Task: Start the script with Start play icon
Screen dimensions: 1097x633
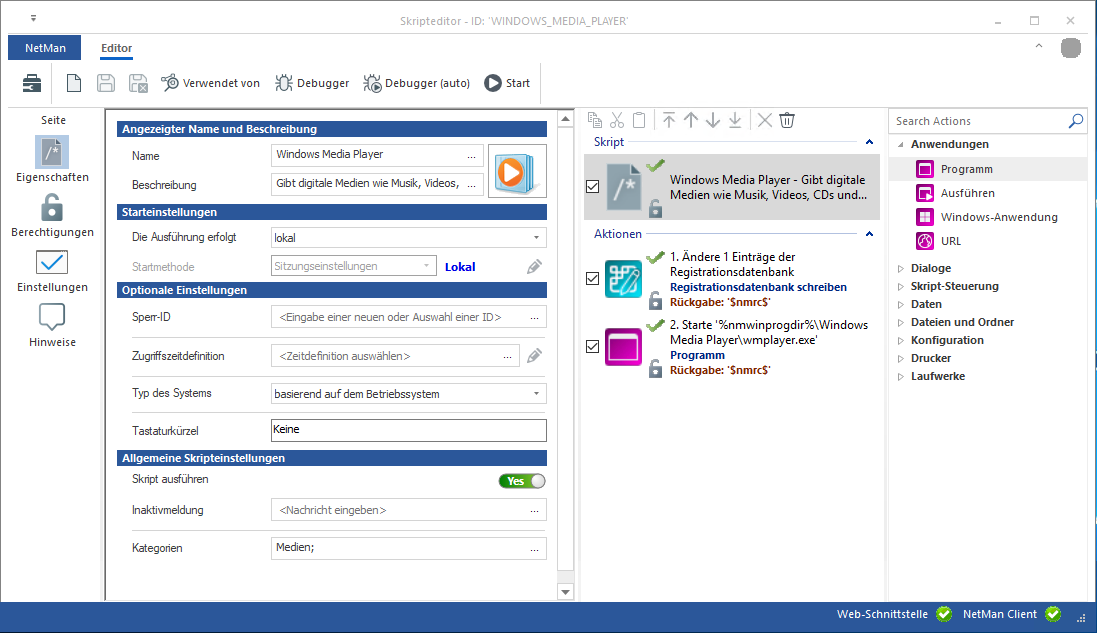Action: [493, 83]
